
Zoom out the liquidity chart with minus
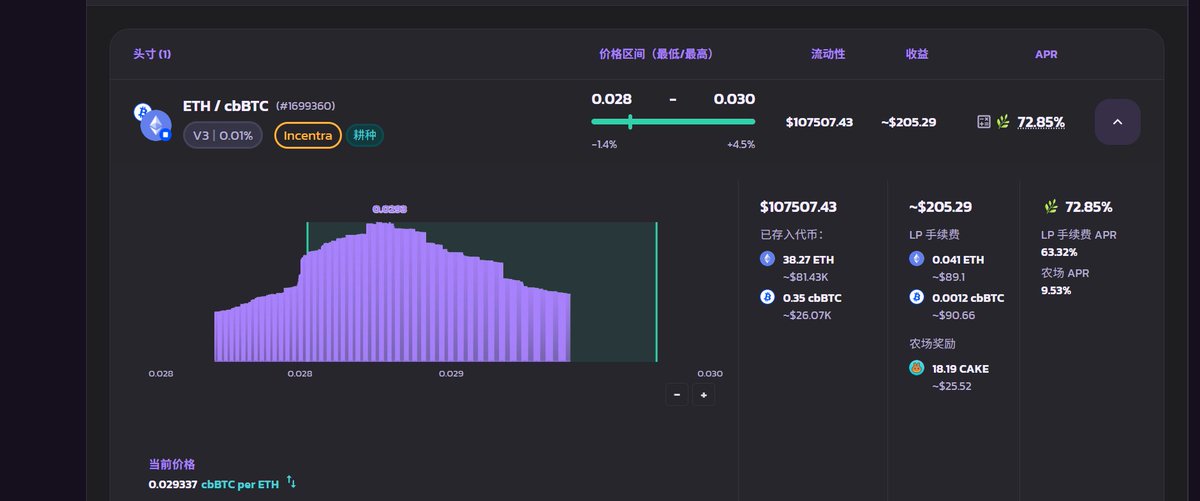coord(677,394)
